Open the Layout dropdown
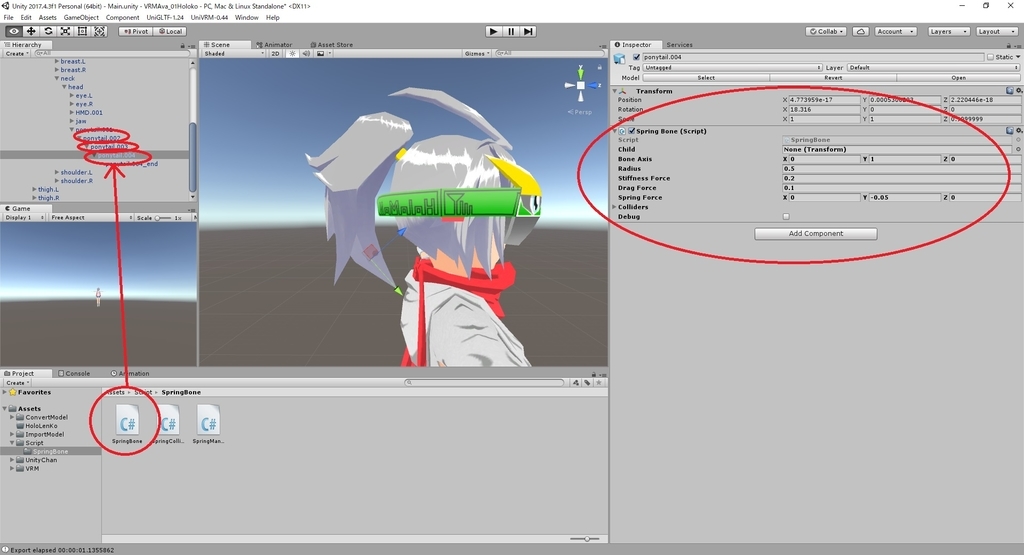This screenshot has height=555, width=1024. [995, 31]
